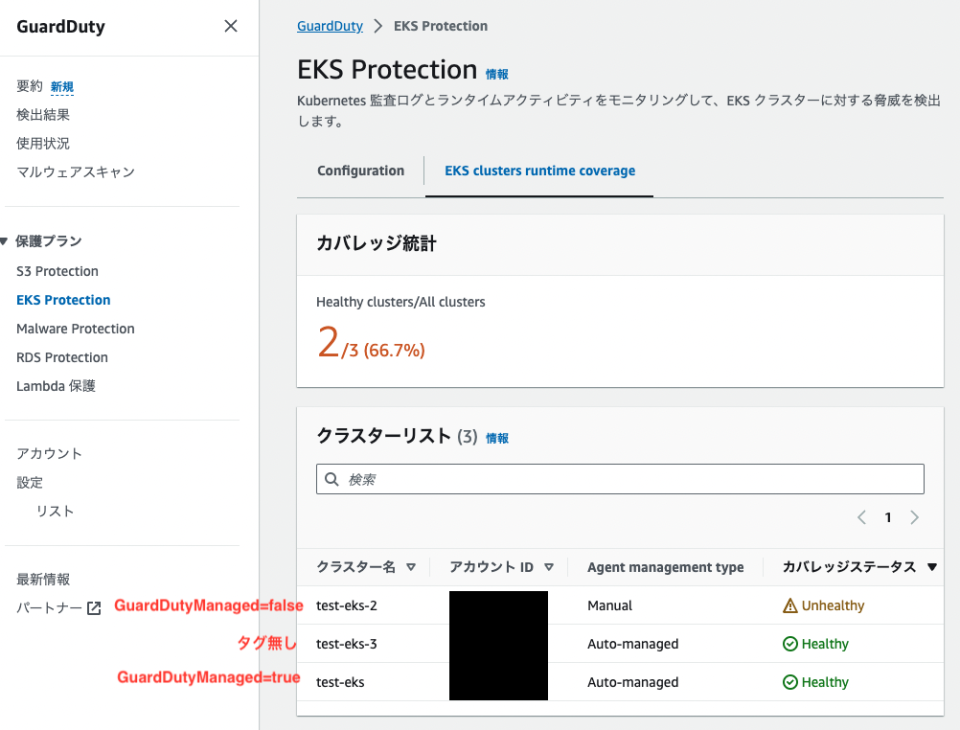The image size is (960, 730).
Task: Click the external link icon beside パートナー
Action: click(95, 607)
